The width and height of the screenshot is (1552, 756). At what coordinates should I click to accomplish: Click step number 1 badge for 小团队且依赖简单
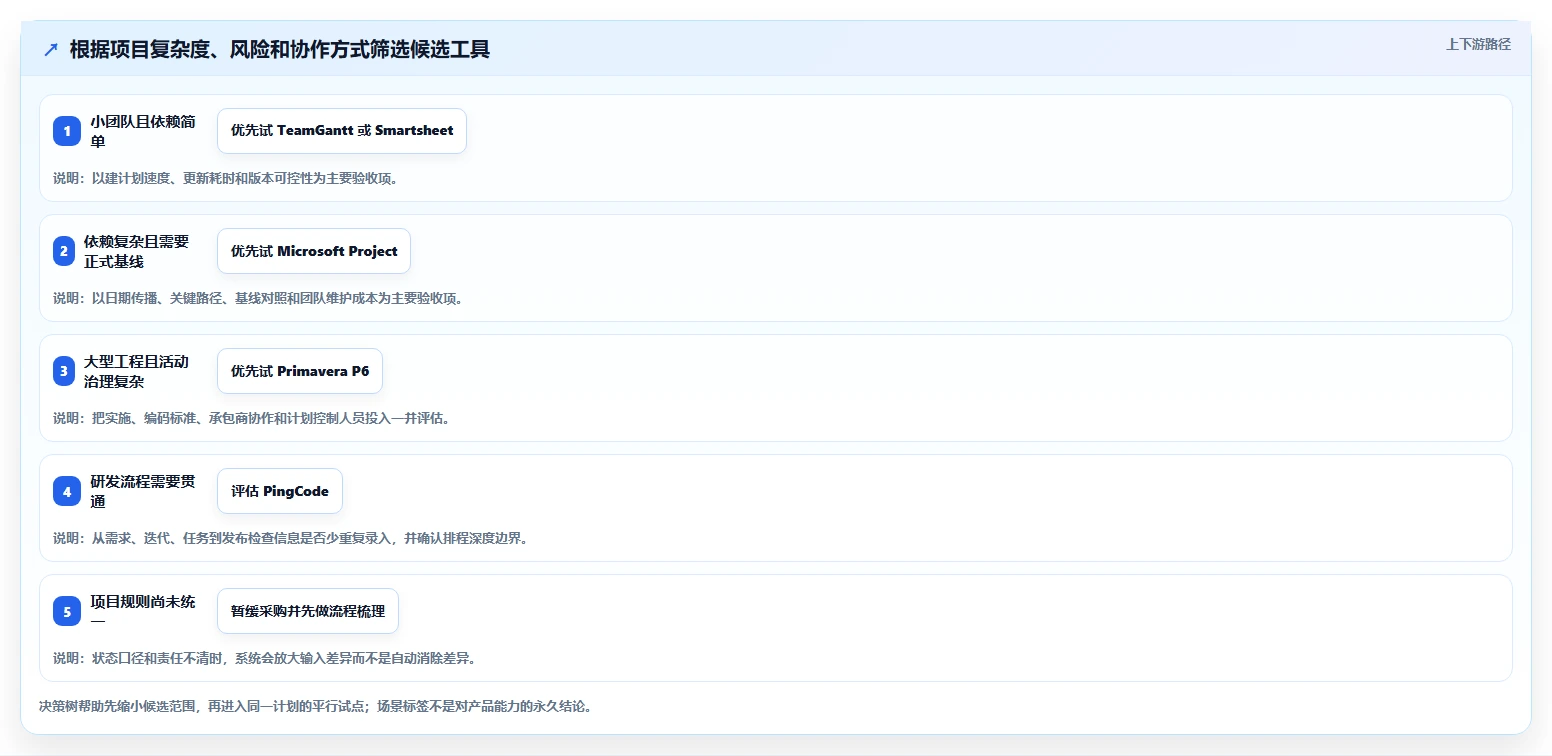pyautogui.click(x=67, y=131)
